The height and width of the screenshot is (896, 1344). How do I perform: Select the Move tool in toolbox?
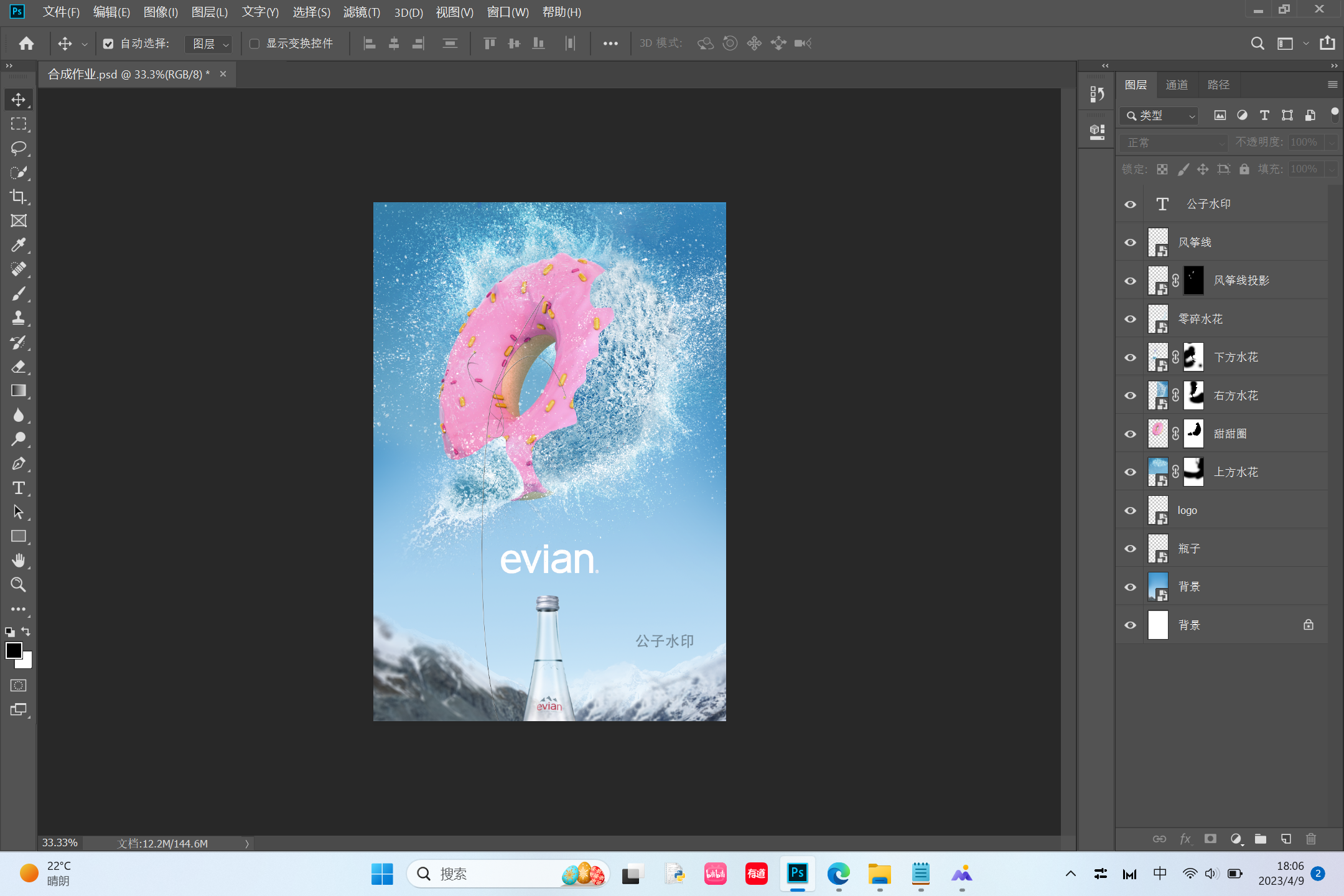[19, 100]
